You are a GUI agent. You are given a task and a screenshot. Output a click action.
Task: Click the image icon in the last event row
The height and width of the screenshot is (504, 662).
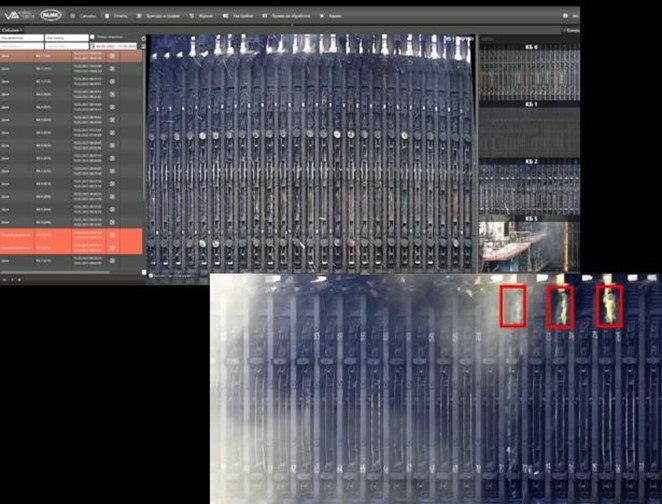[112, 260]
